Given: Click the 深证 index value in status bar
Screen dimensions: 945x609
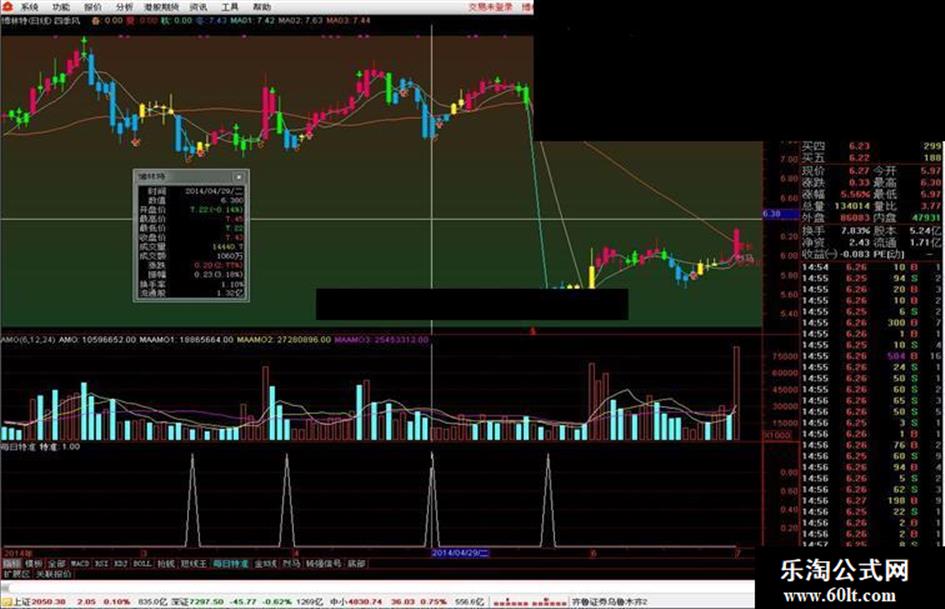Looking at the screenshot, I should tap(206, 602).
